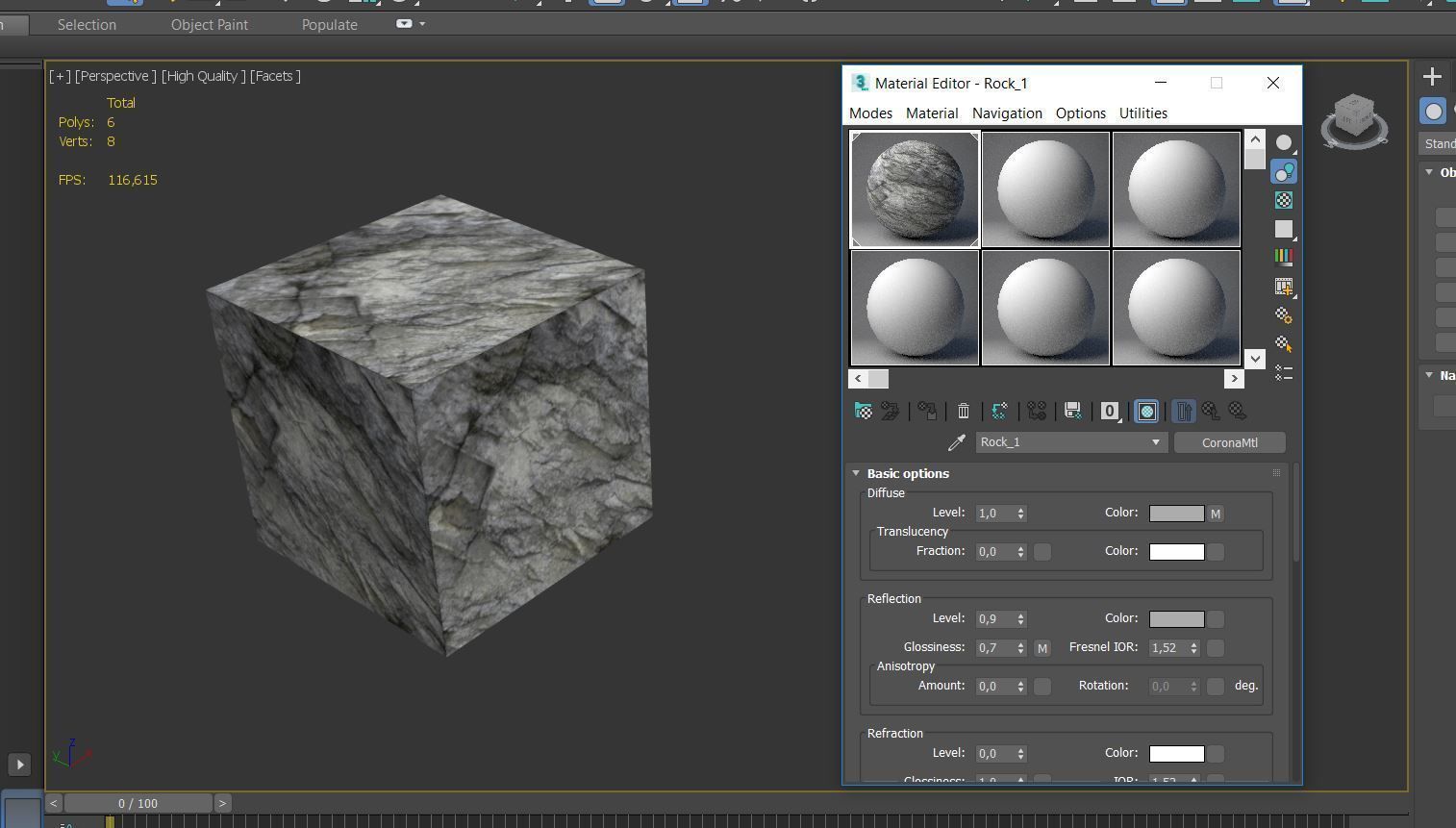Open Material Editor Options gear icon
Screen dimensions: 1456x828
1284,314
